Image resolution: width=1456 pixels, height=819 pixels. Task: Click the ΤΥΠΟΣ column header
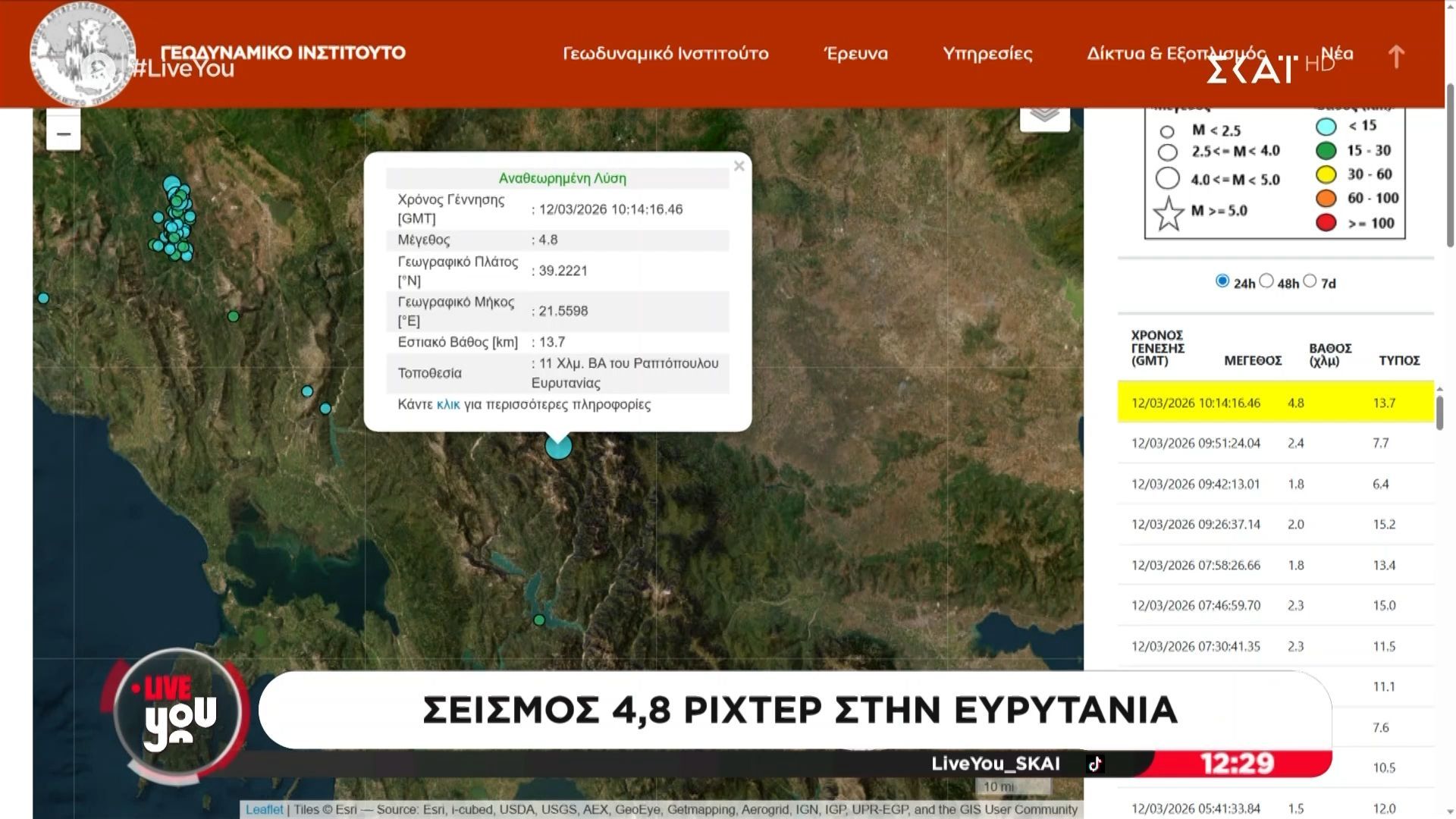(1399, 361)
